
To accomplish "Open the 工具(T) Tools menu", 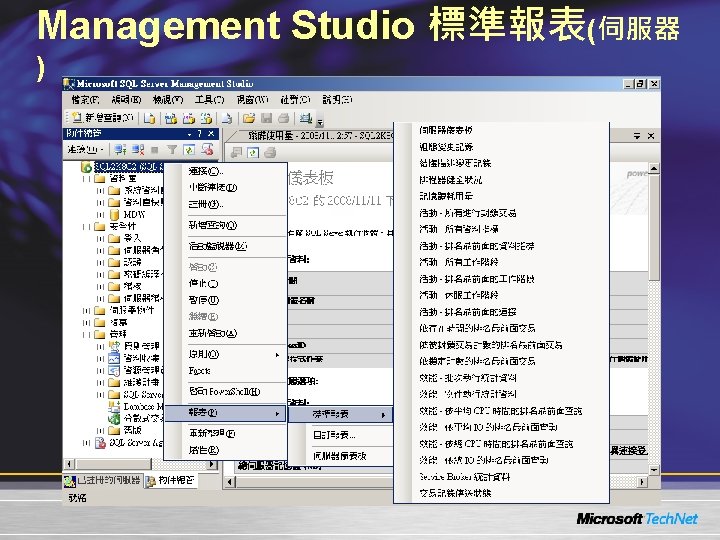I will [209, 99].
